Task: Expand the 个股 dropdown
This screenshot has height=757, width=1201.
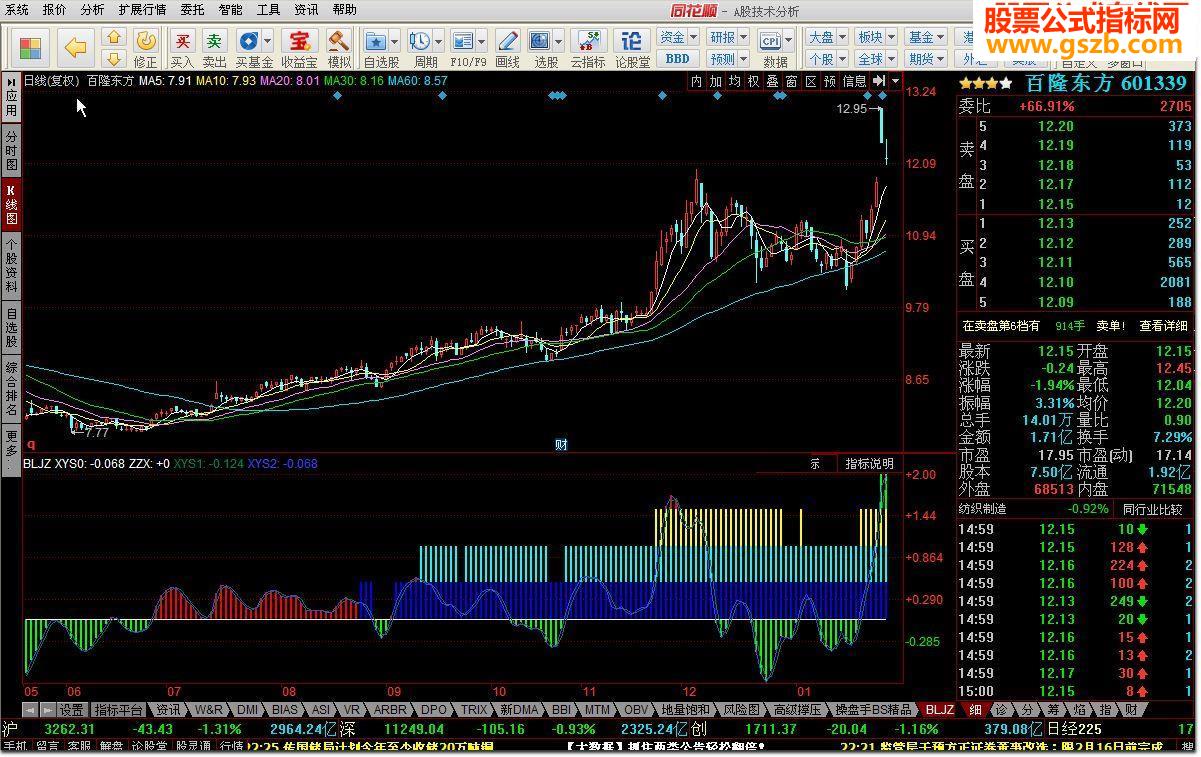Action: coord(842,59)
